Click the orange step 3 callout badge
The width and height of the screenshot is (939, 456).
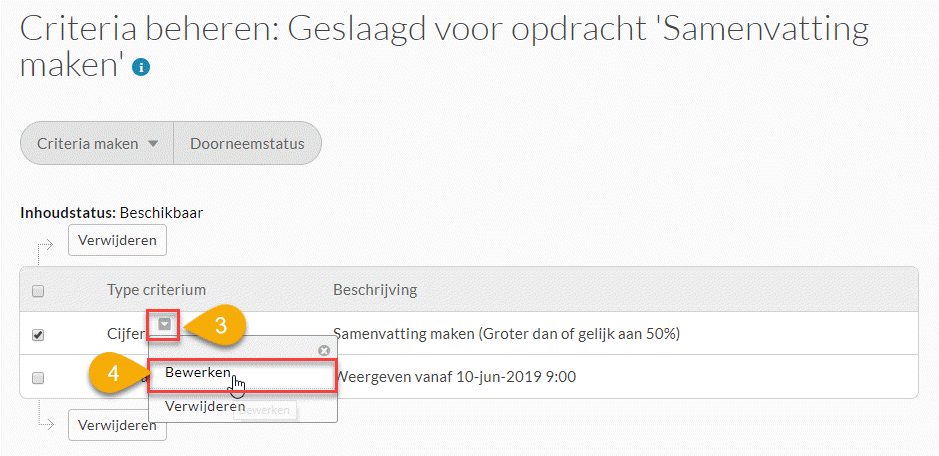tap(218, 326)
